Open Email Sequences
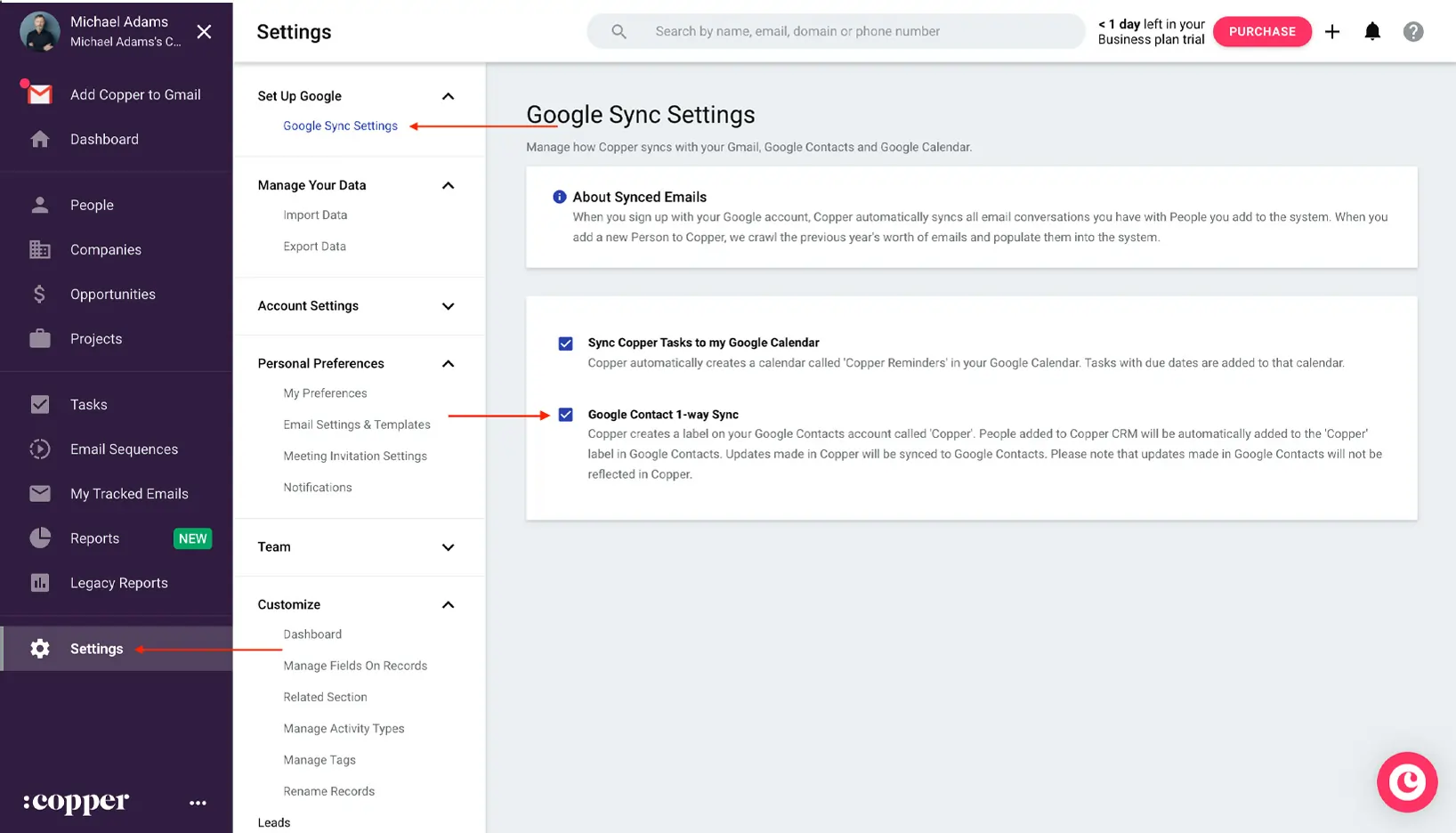Screen dimensions: 1456x833 [124, 449]
